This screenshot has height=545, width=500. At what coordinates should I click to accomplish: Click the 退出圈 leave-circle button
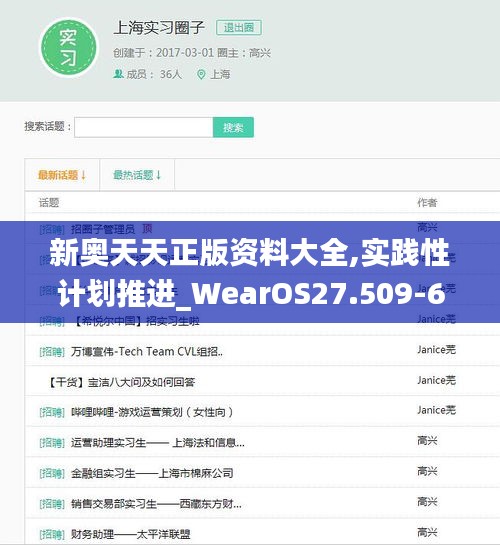[x=239, y=27]
